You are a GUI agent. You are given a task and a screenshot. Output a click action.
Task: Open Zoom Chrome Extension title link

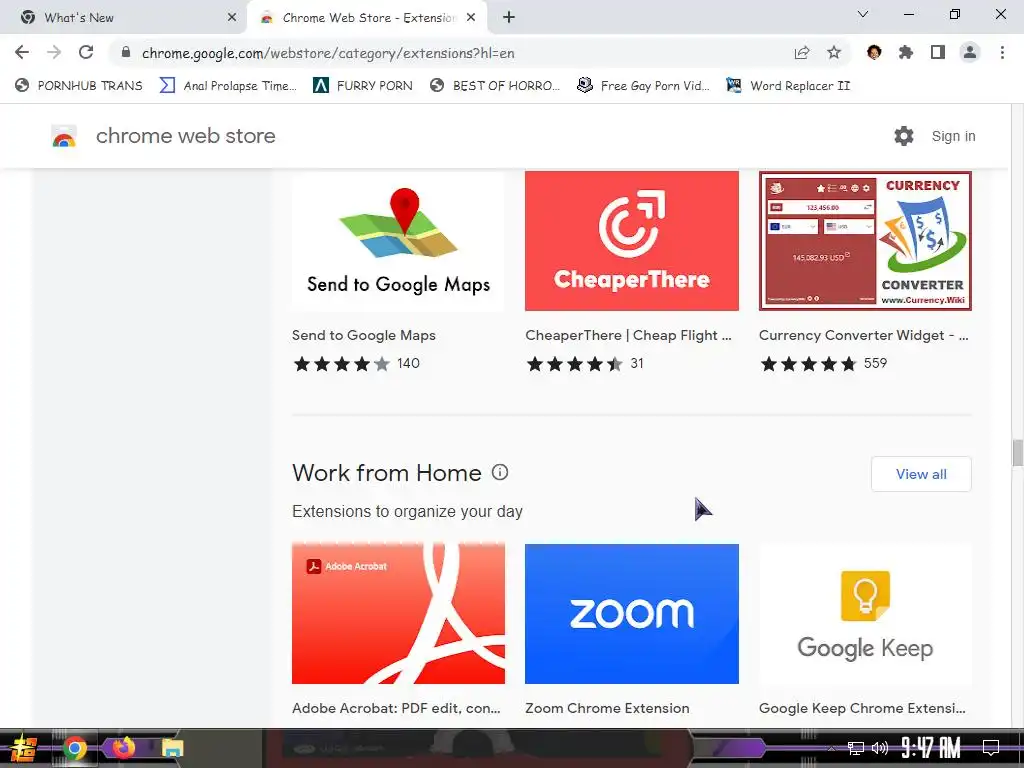[607, 708]
